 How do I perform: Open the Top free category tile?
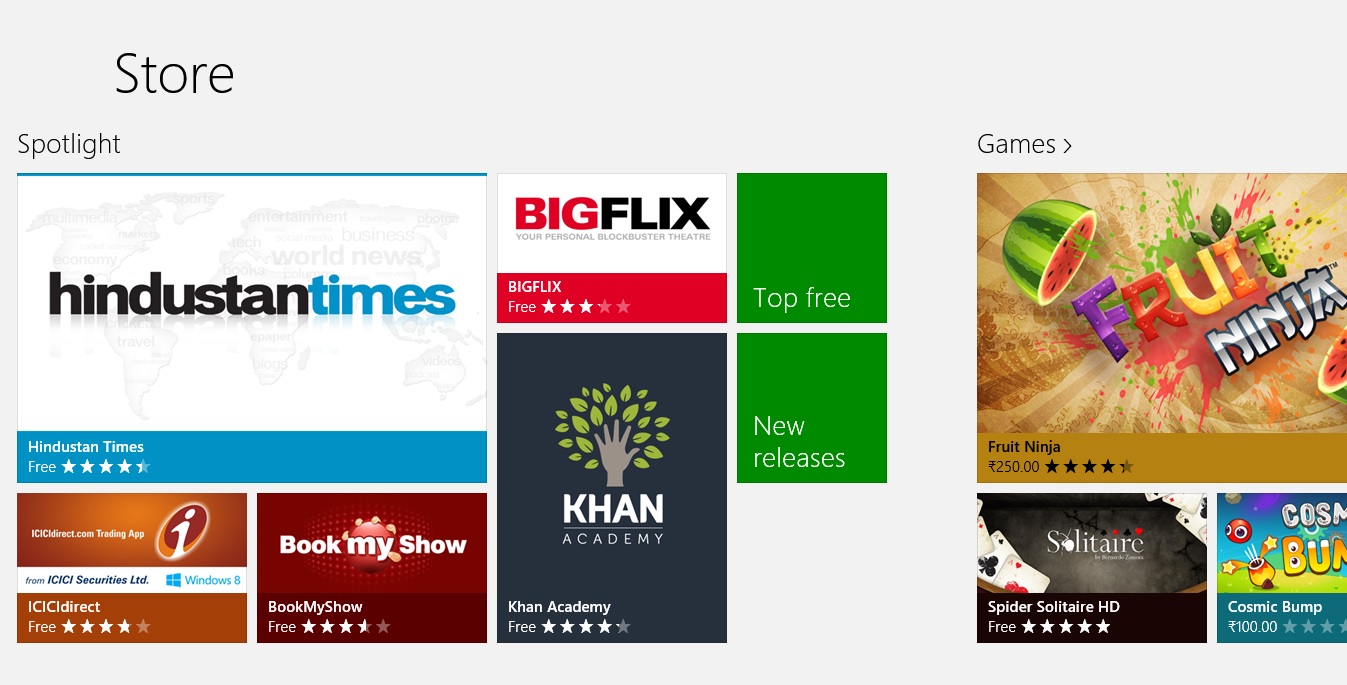click(811, 248)
